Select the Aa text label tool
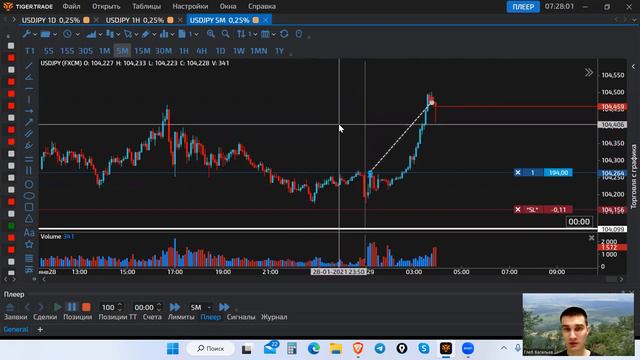 pos(29,233)
